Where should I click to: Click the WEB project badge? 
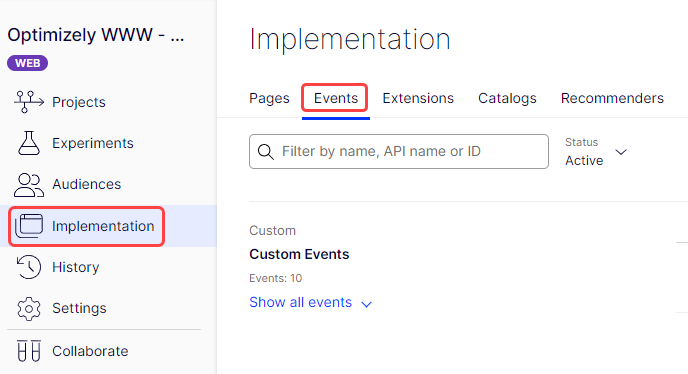click(28, 63)
